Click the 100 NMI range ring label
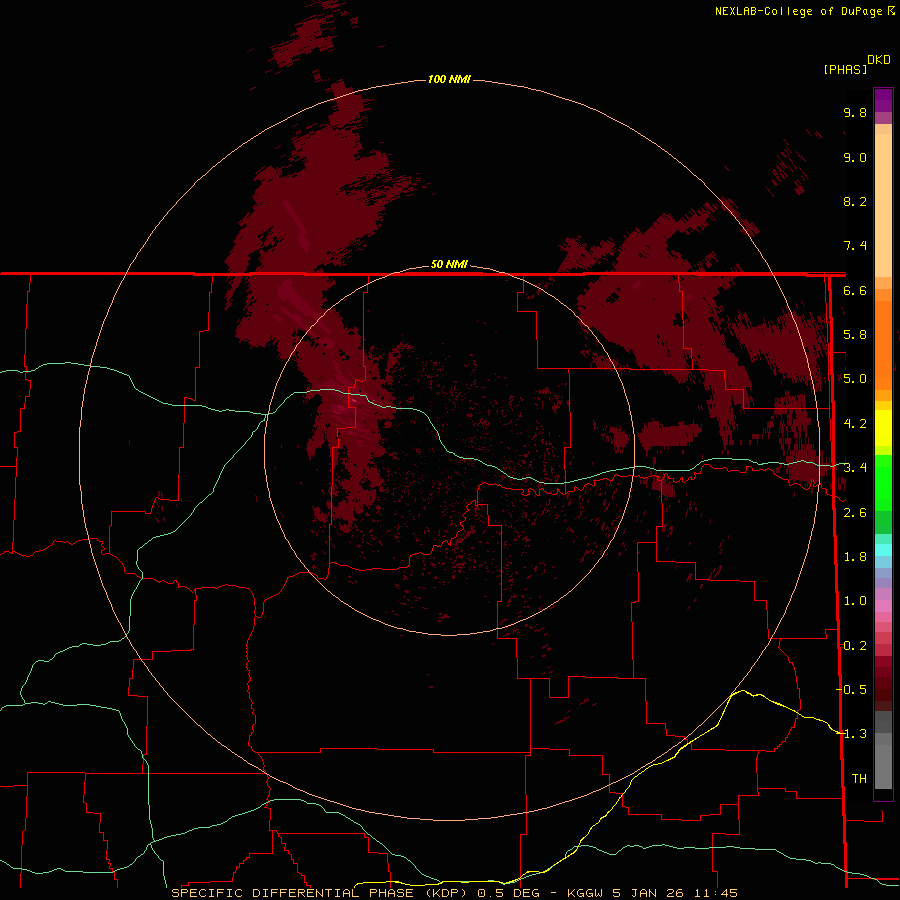 [449, 79]
